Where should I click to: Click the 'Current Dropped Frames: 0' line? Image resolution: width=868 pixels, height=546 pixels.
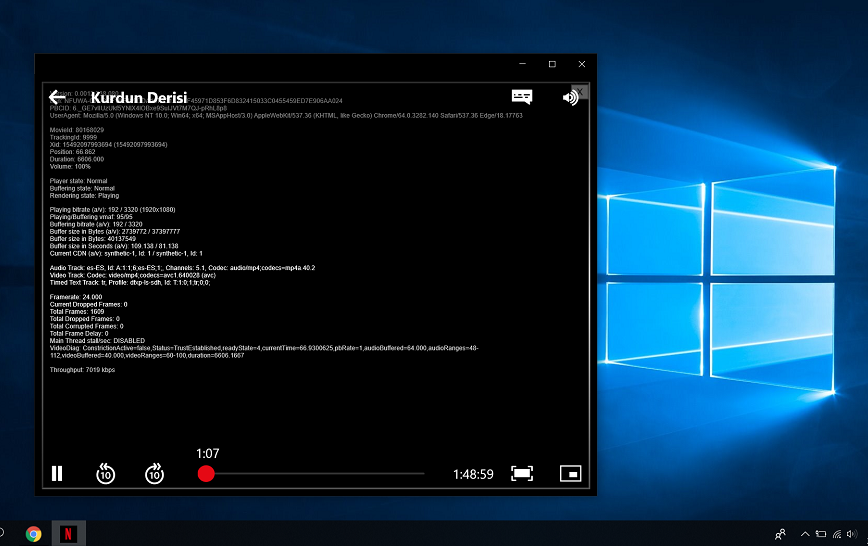[x=88, y=305]
